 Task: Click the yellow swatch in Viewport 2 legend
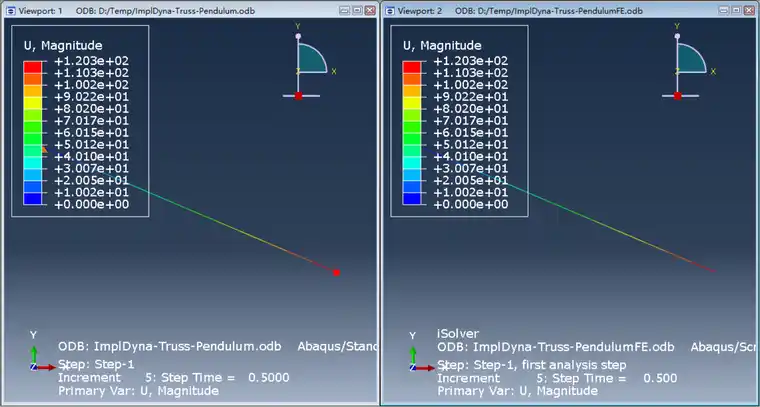click(412, 103)
